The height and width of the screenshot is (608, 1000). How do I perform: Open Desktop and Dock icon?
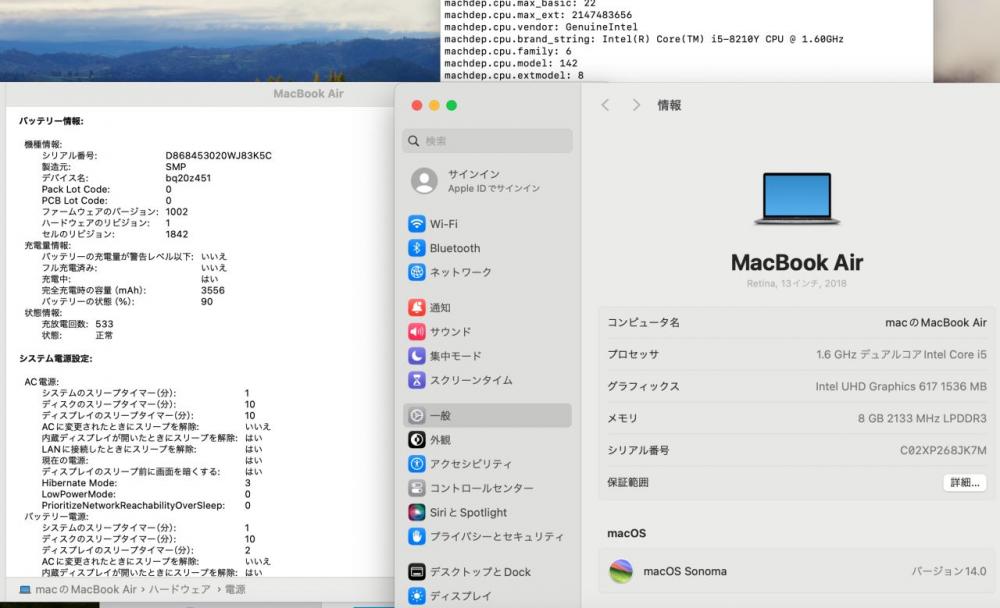[x=416, y=572]
